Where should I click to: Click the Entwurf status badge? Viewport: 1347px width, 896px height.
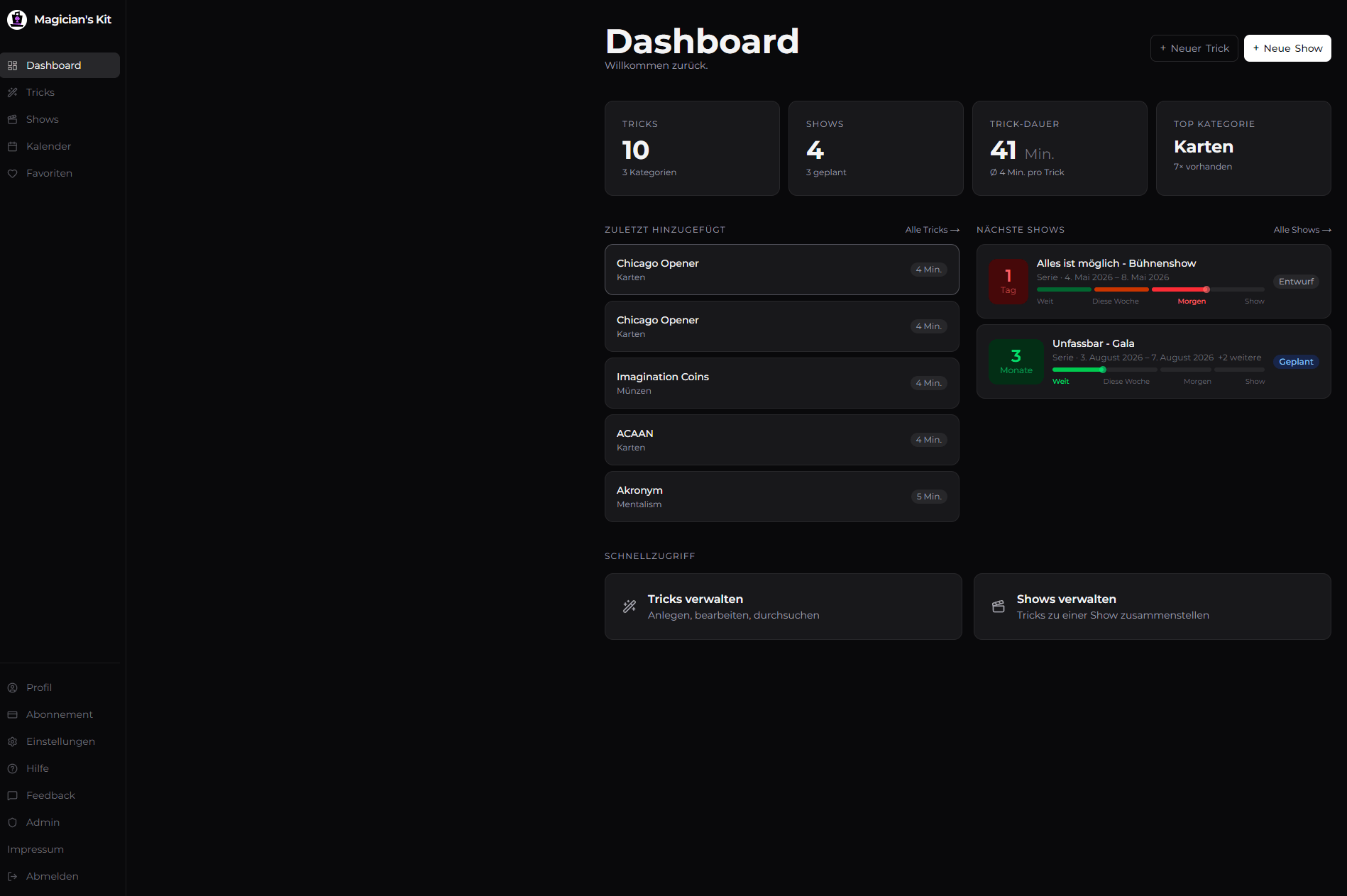click(1296, 282)
